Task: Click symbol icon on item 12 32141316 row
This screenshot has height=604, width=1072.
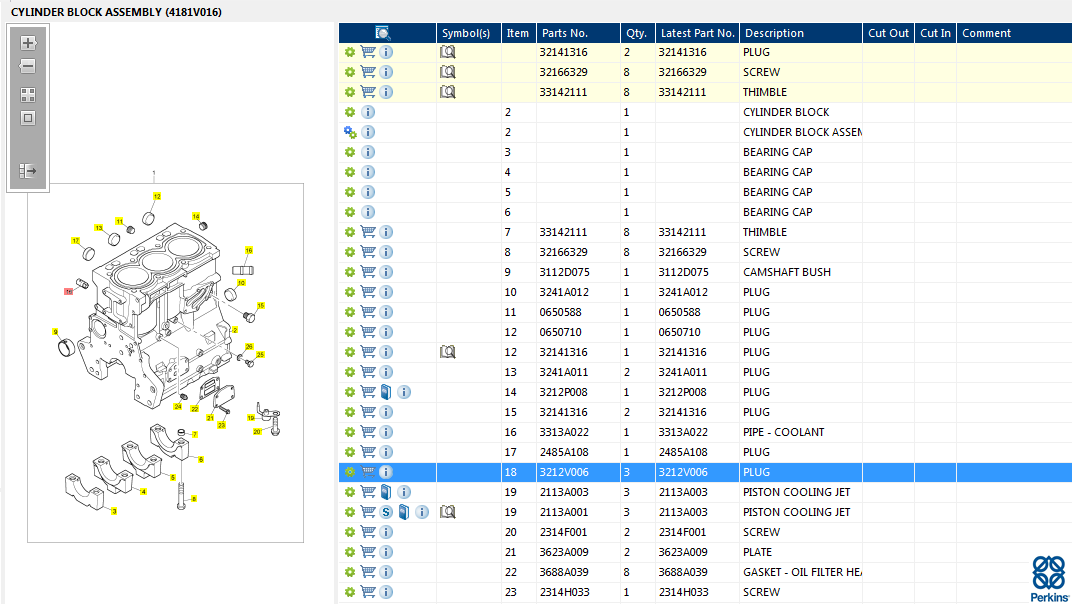Action: 448,352
